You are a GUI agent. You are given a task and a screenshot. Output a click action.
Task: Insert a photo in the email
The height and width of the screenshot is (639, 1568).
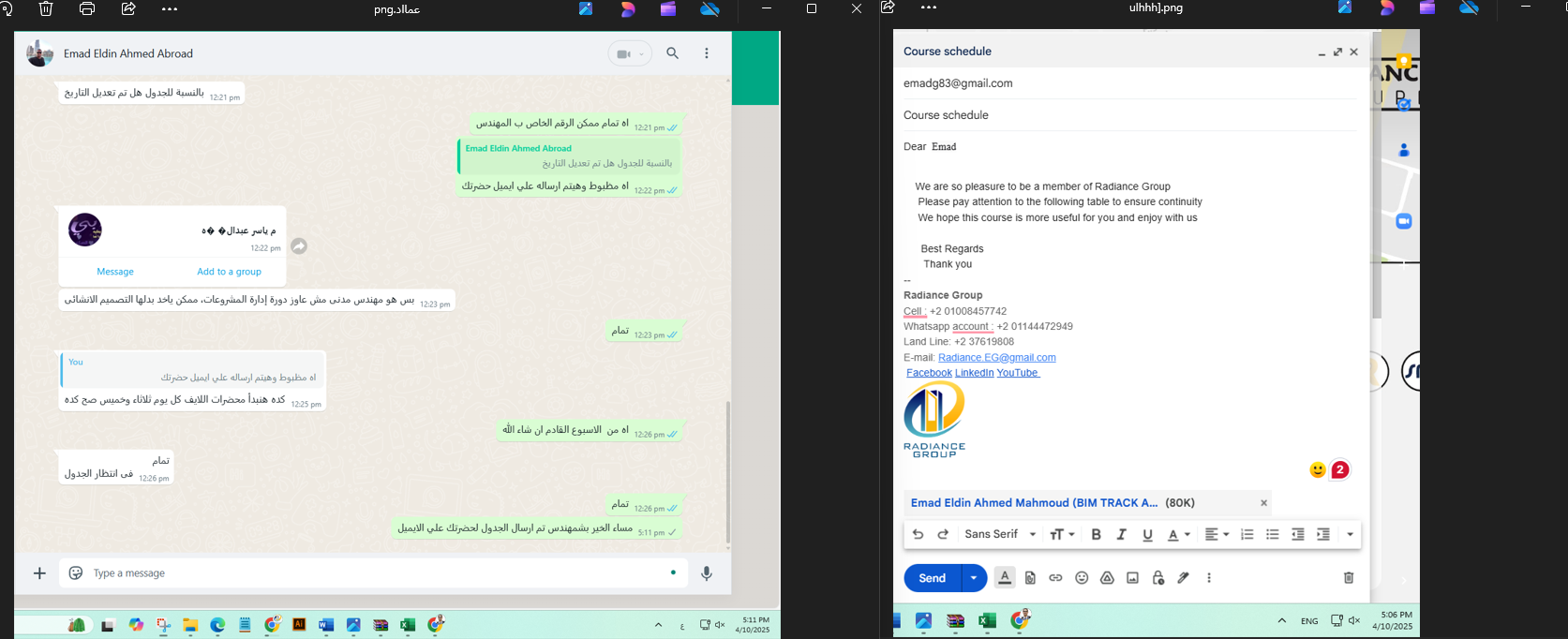tap(1132, 578)
